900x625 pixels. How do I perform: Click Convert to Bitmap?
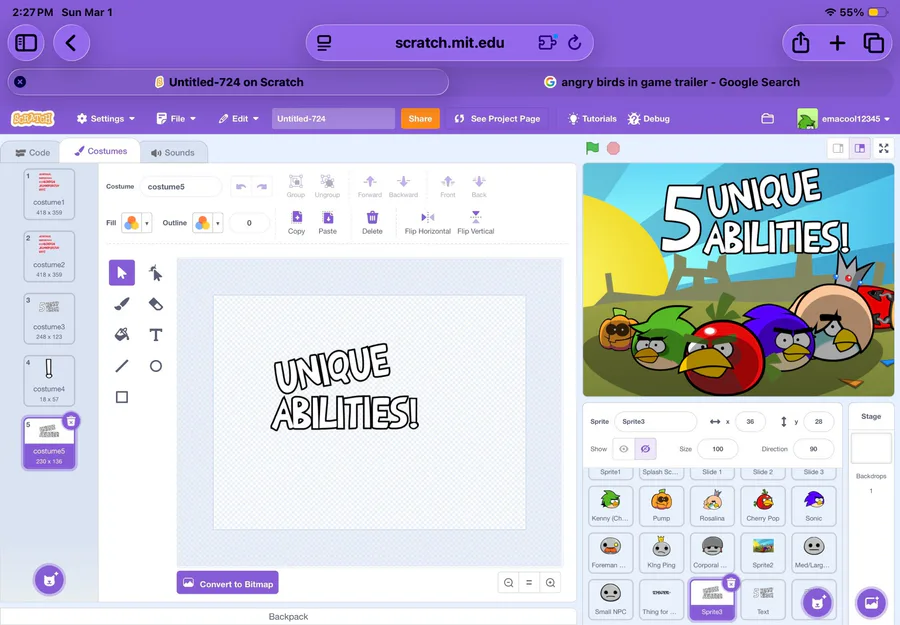pyautogui.click(x=228, y=583)
